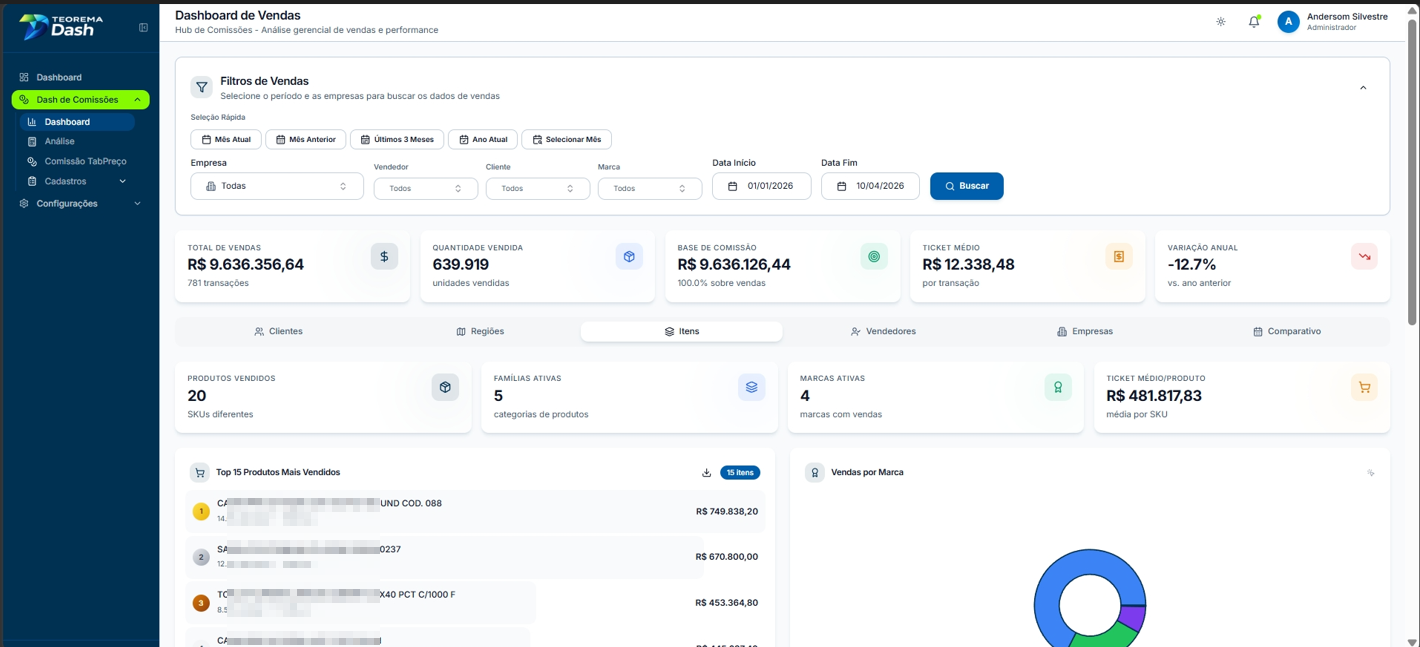This screenshot has width=1420, height=647.
Task: Collapse the Filtros de Vendas panel chevron
Action: point(1363,88)
